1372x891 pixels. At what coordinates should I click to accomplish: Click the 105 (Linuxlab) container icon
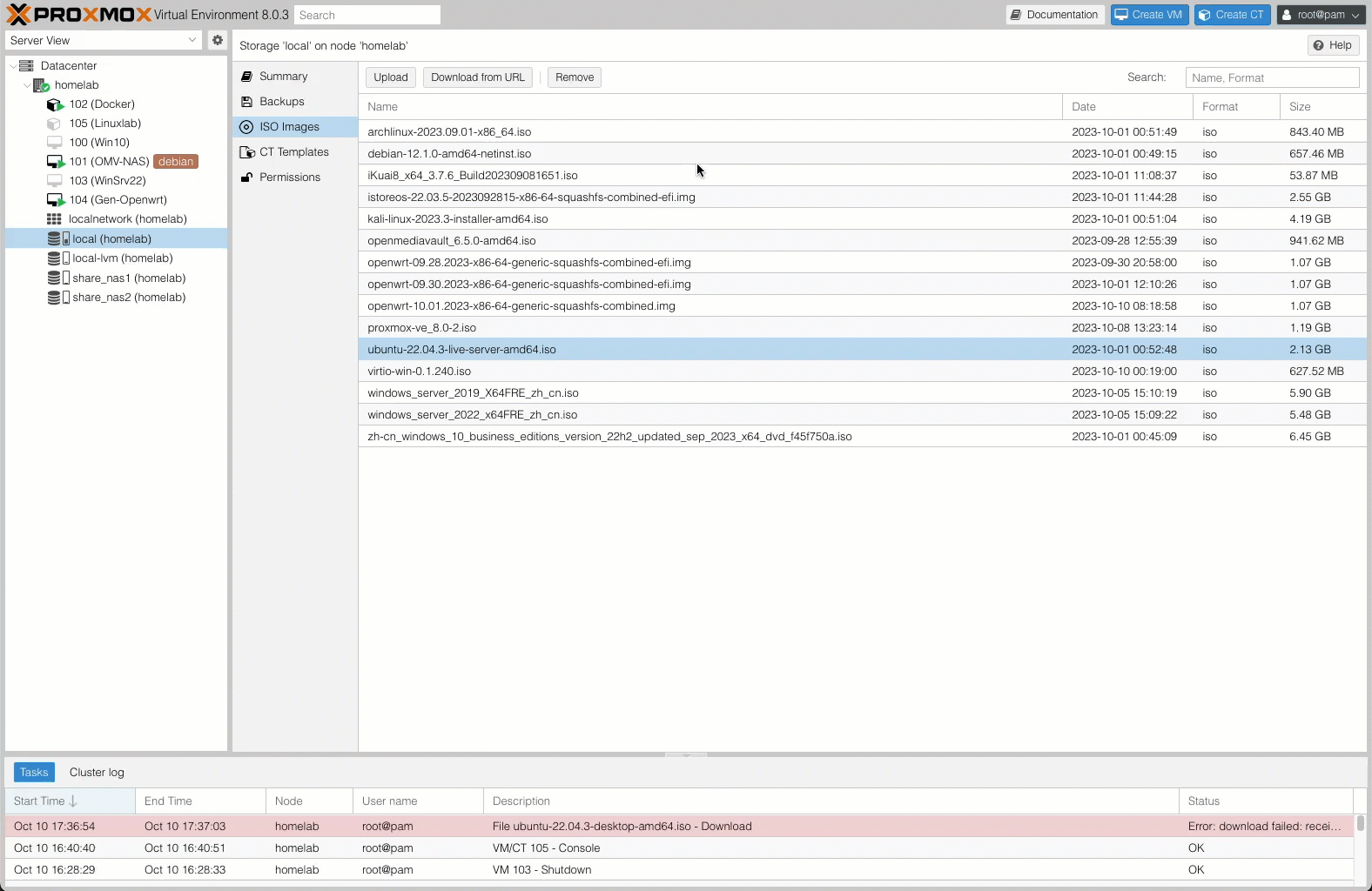click(x=54, y=124)
